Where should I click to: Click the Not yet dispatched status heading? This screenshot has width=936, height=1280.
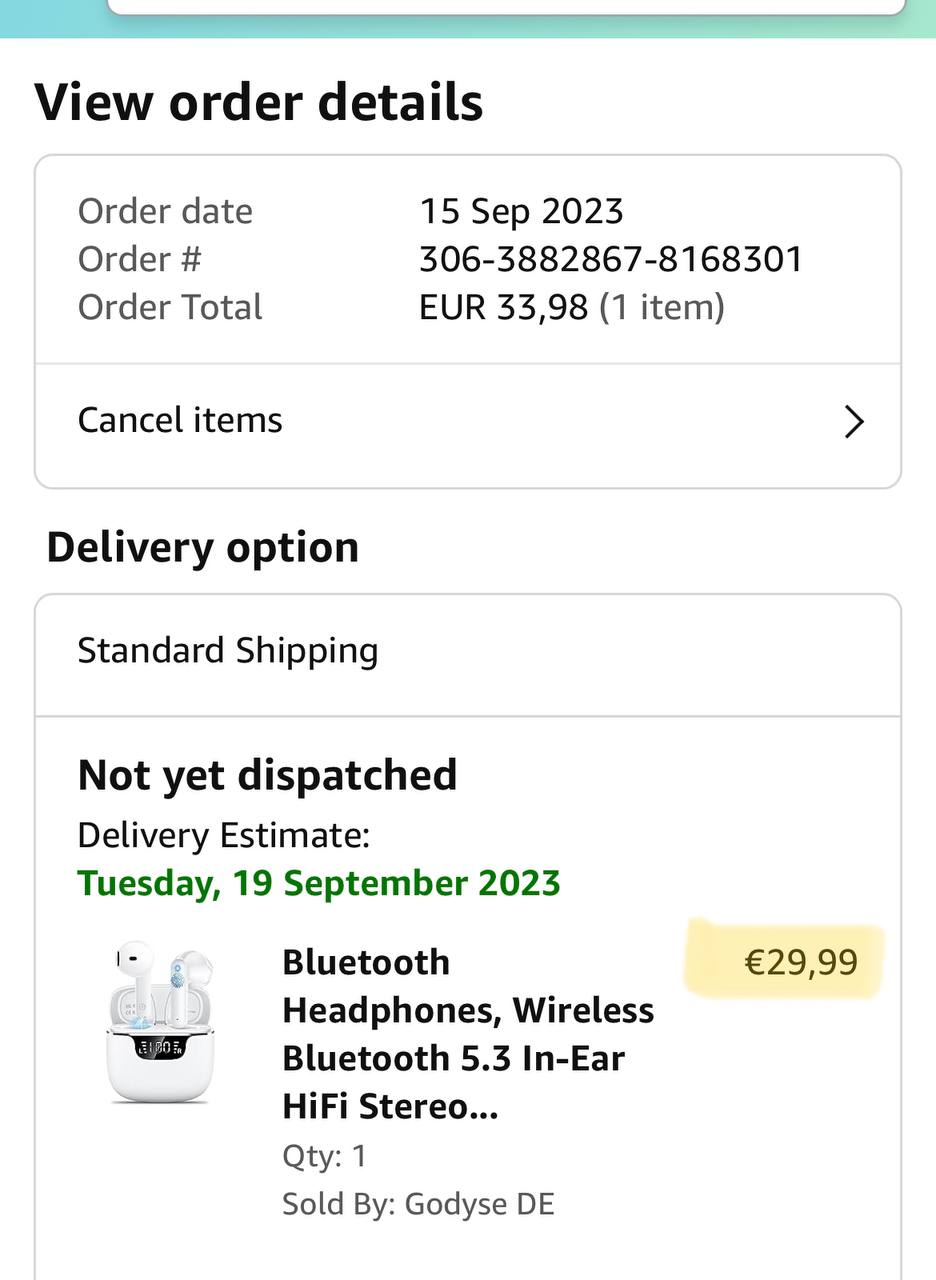pyautogui.click(x=267, y=775)
